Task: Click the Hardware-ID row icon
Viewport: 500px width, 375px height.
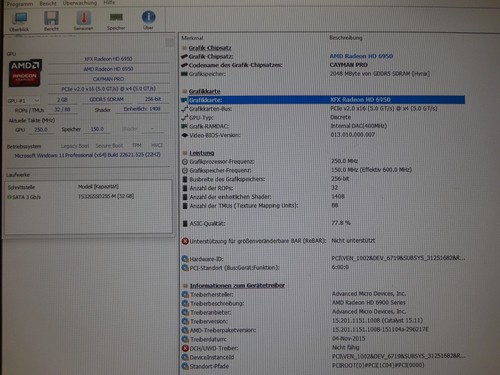Action: (185, 259)
